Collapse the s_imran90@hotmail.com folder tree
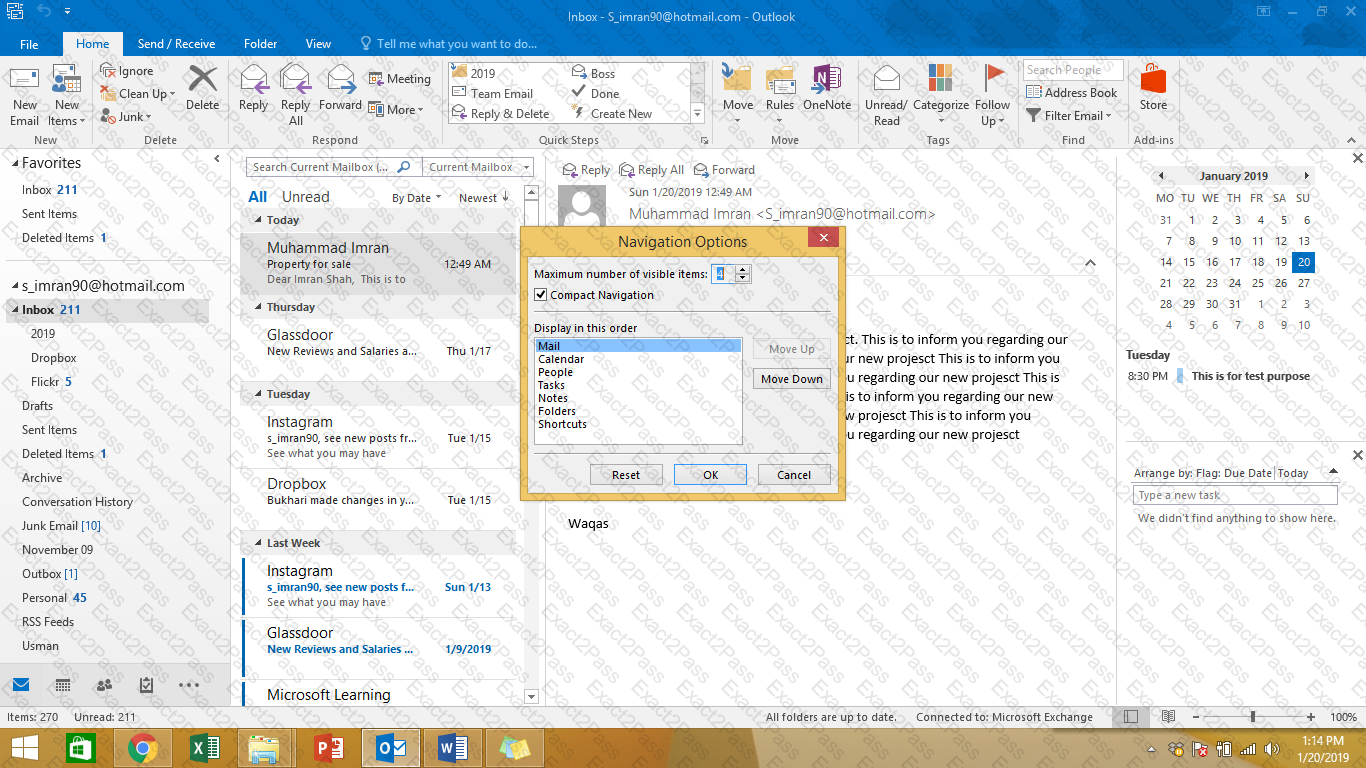1366x768 pixels. point(14,286)
